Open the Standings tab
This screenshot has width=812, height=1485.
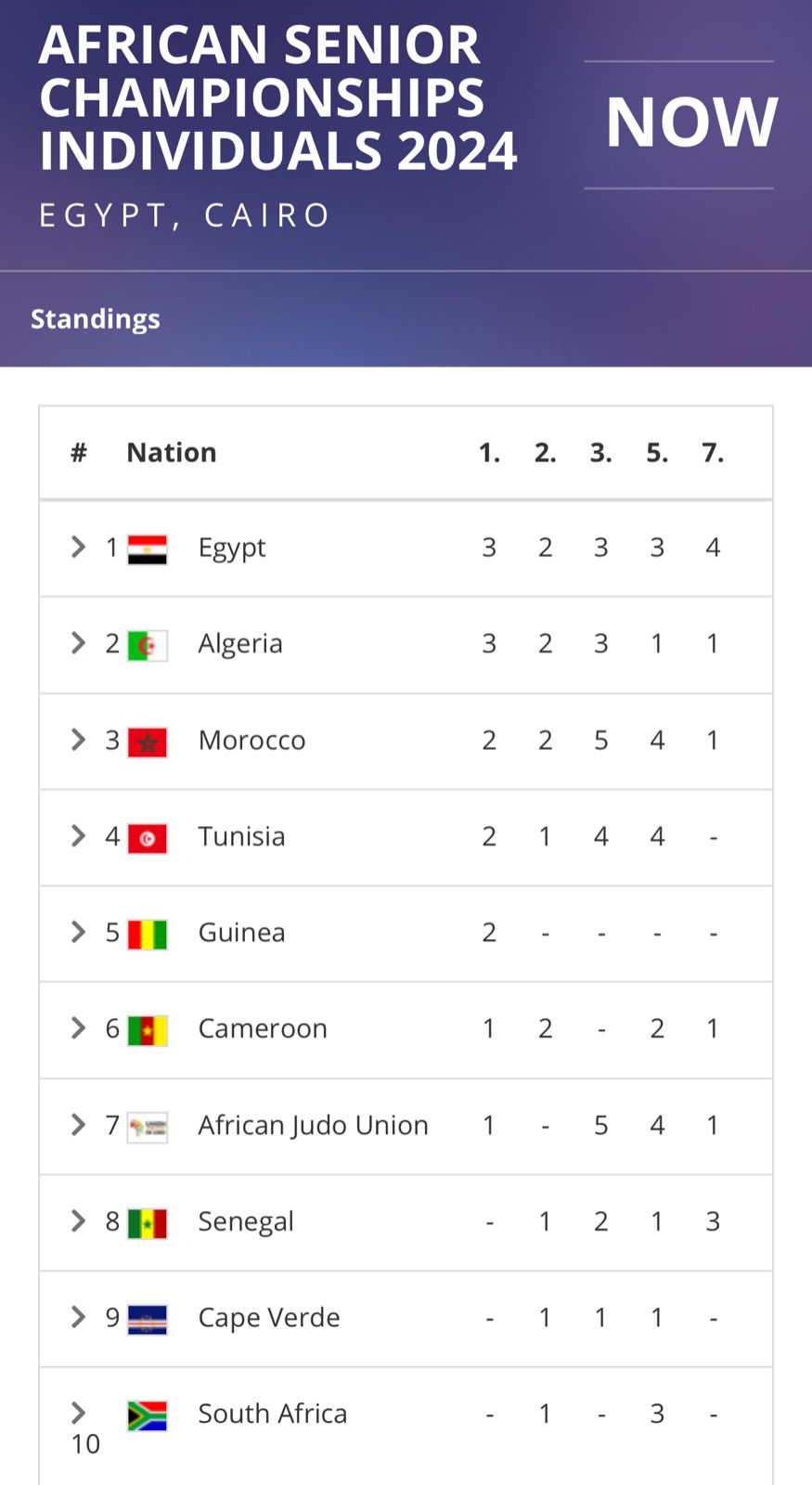(x=96, y=319)
